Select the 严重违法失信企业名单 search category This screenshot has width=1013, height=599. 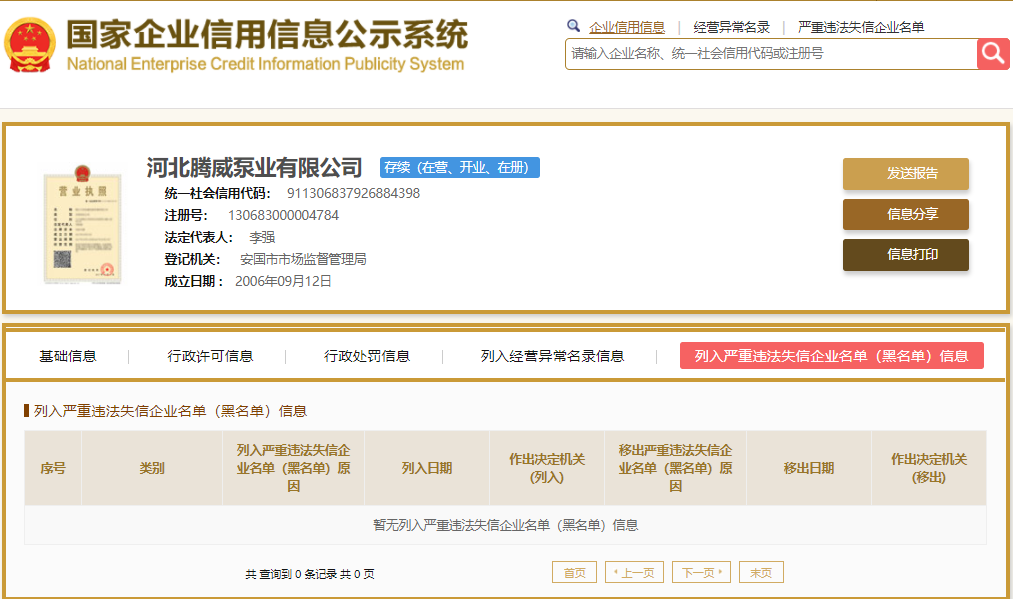coord(861,27)
